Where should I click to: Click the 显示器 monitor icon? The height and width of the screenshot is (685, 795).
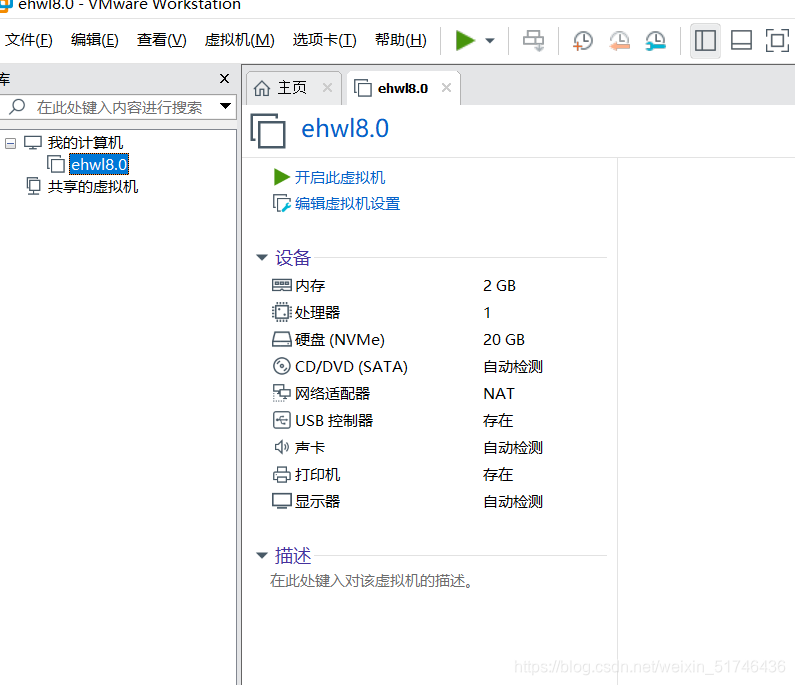(x=281, y=501)
